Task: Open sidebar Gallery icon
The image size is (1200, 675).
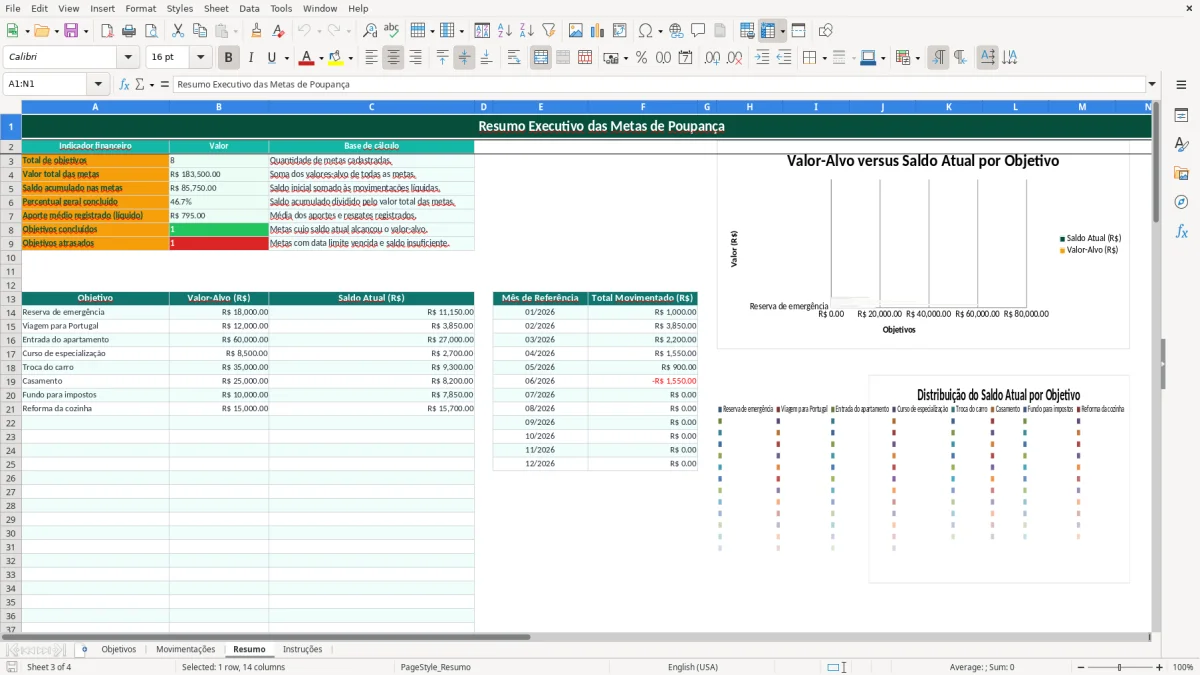Action: (1181, 173)
